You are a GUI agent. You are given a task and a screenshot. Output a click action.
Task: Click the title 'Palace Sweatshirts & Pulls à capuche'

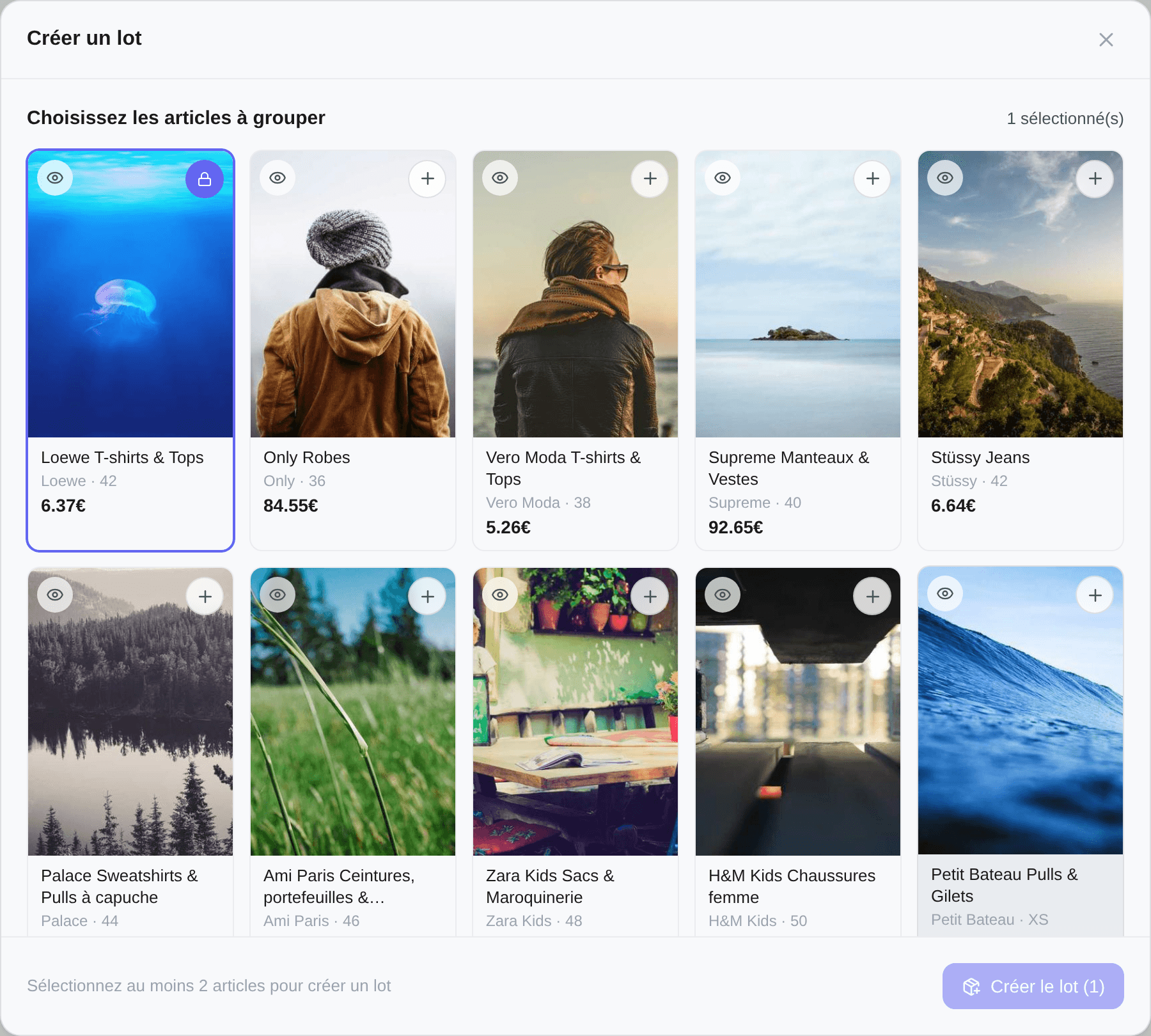(x=120, y=886)
